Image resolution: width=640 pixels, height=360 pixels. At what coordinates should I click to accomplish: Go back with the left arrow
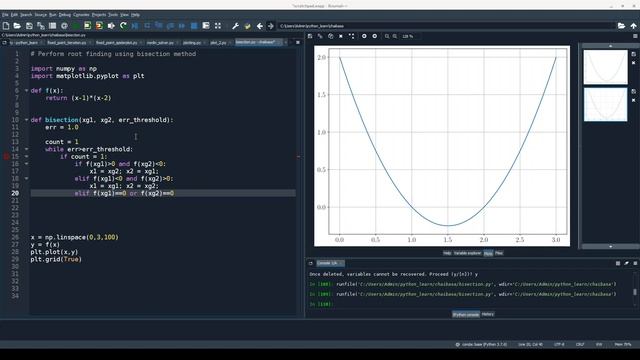(x=260, y=26)
